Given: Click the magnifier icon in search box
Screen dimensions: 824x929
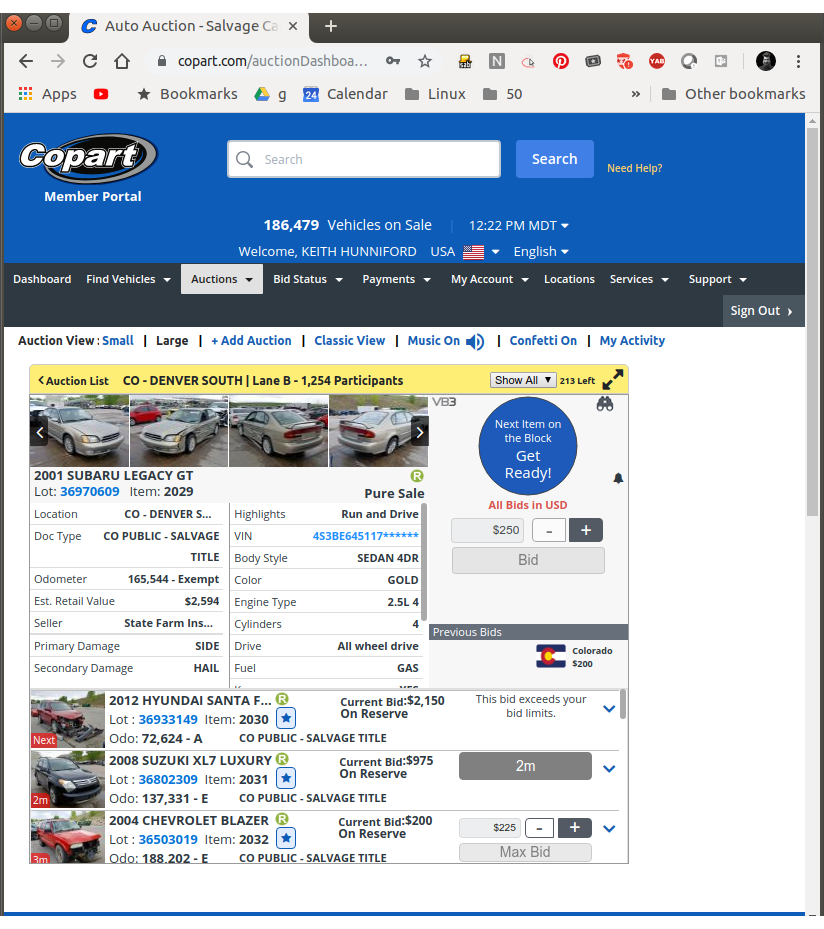Looking at the screenshot, I should (x=244, y=159).
